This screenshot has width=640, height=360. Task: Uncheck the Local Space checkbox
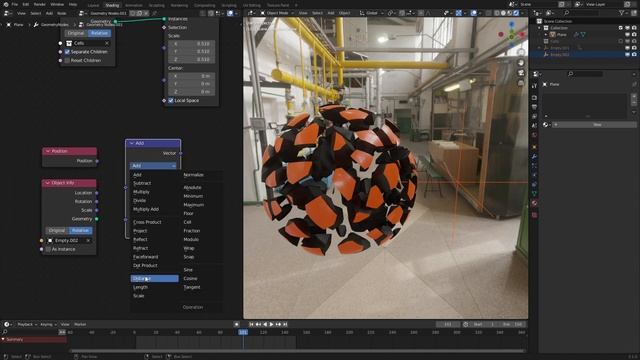[x=171, y=100]
